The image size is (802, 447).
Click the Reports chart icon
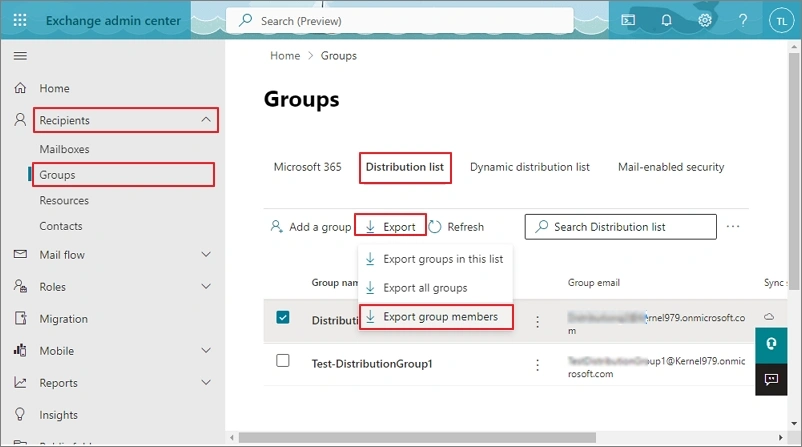[x=20, y=382]
